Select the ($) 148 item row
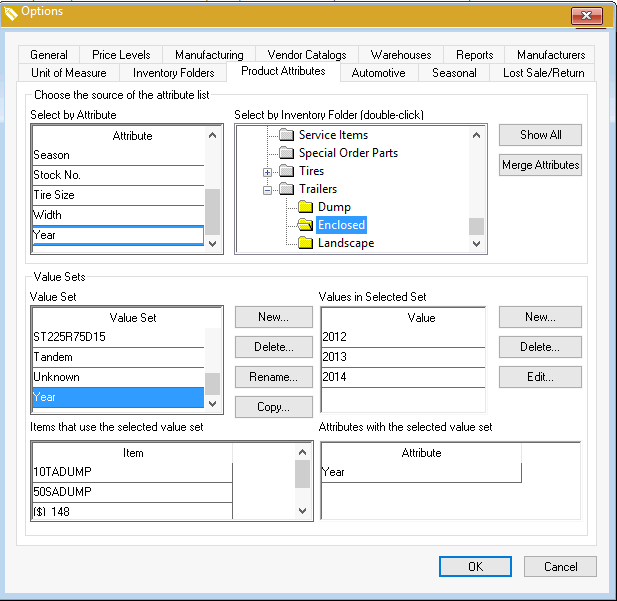The width and height of the screenshot is (617, 601). (x=133, y=512)
